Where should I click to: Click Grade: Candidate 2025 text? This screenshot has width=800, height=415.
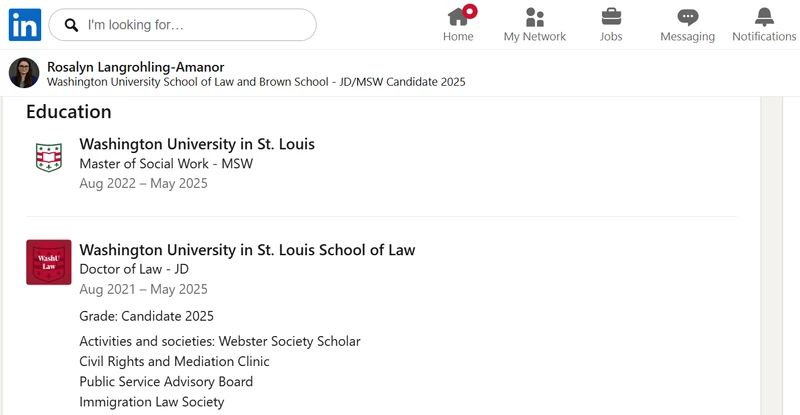[146, 316]
